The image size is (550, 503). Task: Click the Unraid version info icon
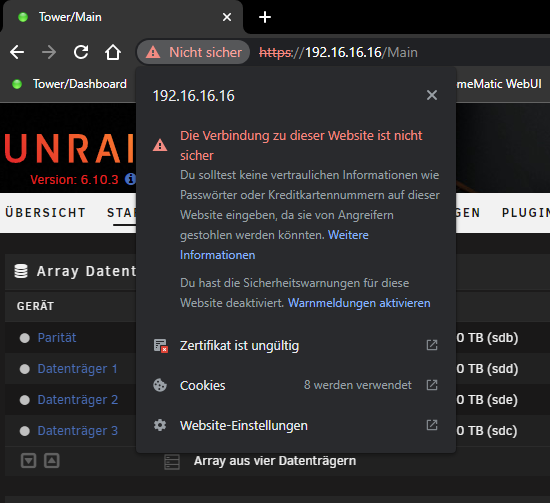[x=130, y=179]
